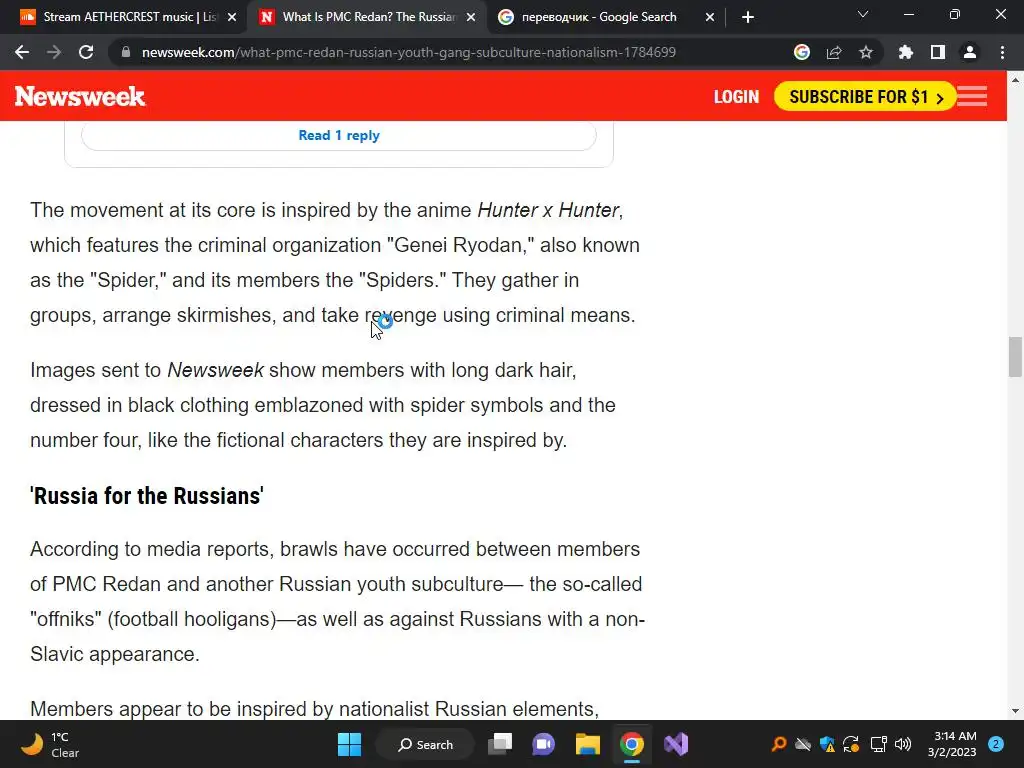
Task: Open Chrome extensions puzzle icon
Action: click(x=906, y=52)
